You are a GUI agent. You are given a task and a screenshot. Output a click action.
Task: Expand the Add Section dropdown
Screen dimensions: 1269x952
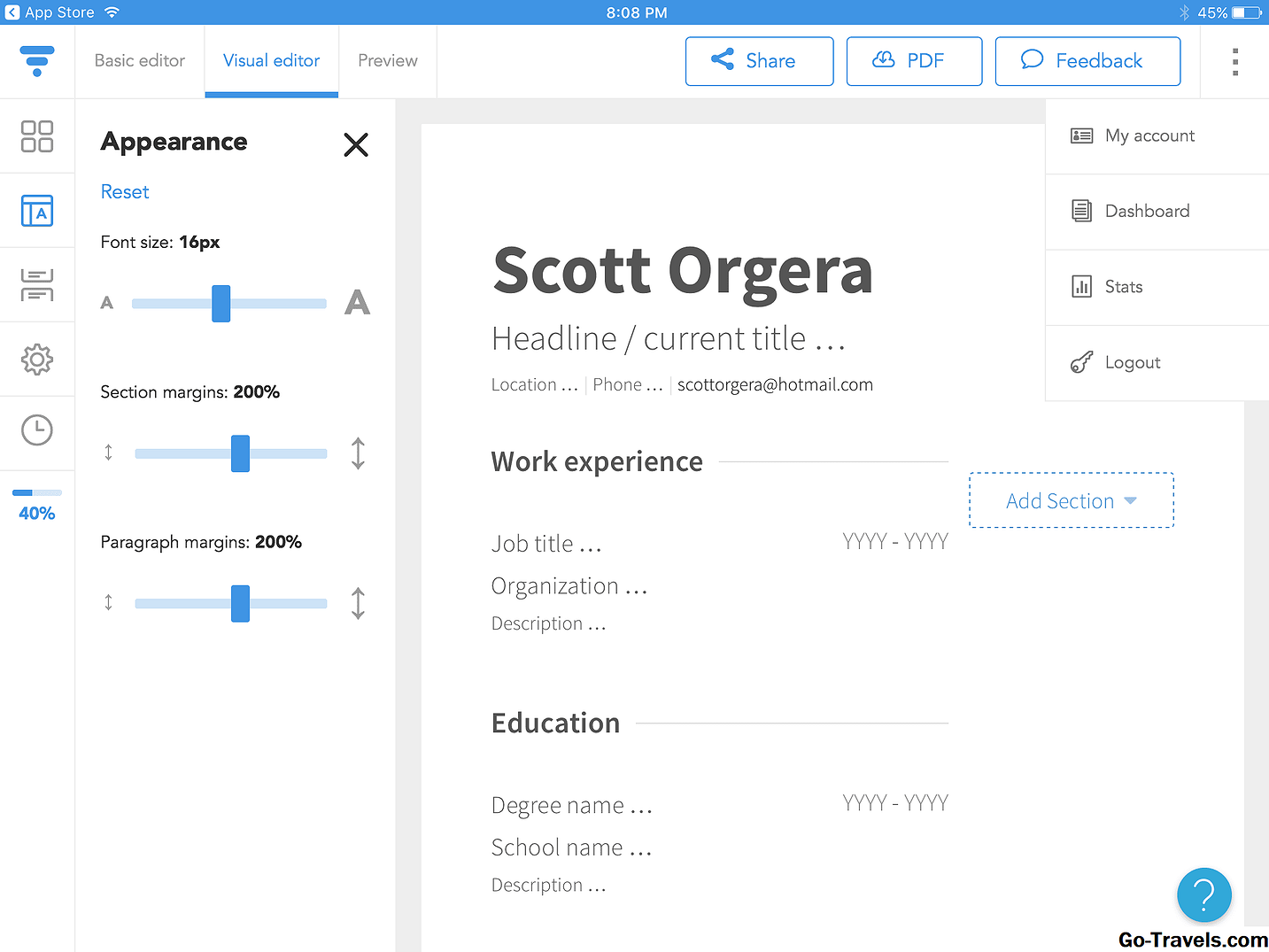(x=1071, y=501)
